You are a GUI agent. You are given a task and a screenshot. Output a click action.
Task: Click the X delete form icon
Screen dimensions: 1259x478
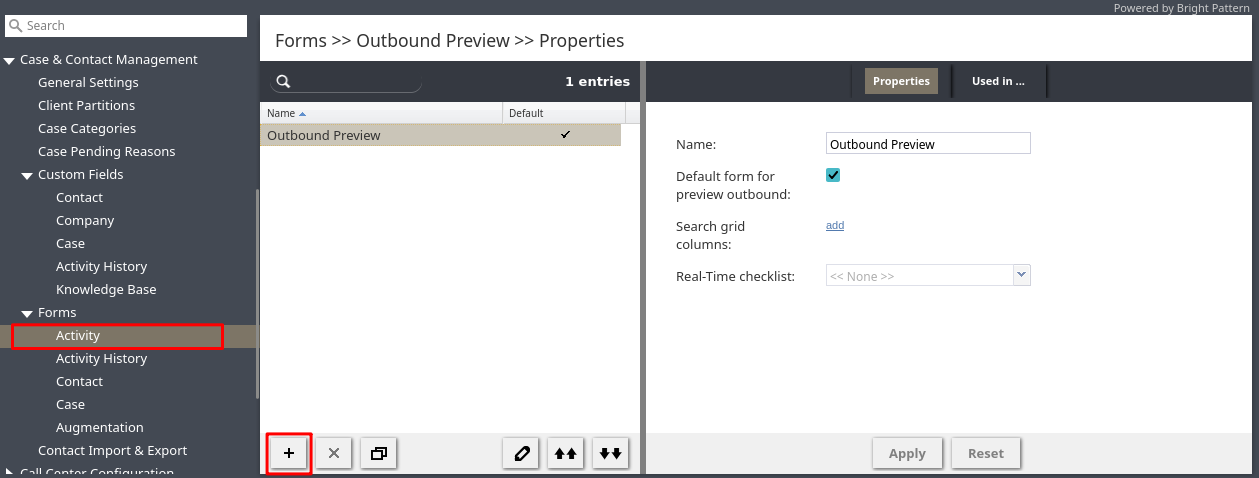point(334,453)
